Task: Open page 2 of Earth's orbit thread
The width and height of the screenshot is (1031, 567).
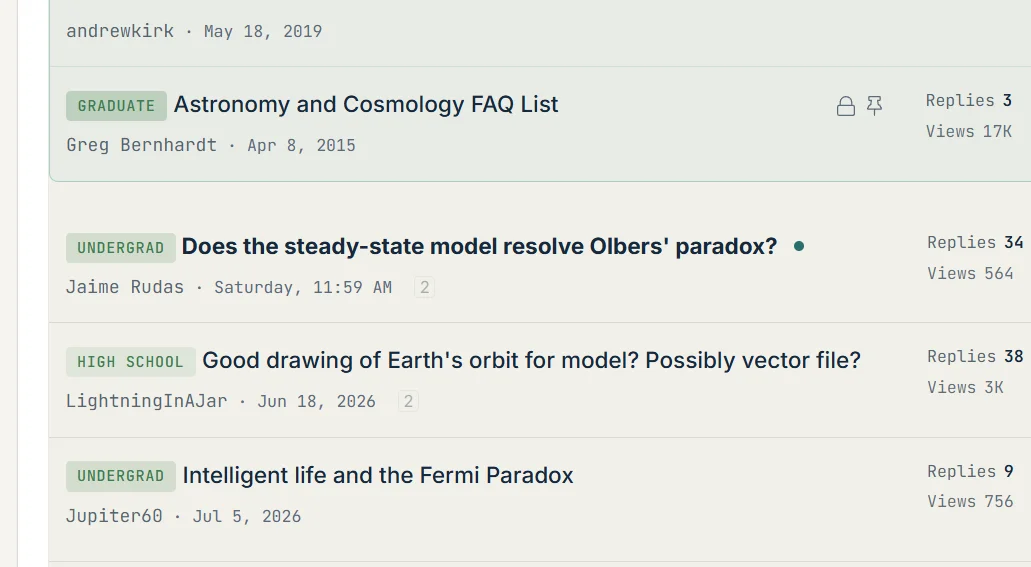Action: pos(408,401)
